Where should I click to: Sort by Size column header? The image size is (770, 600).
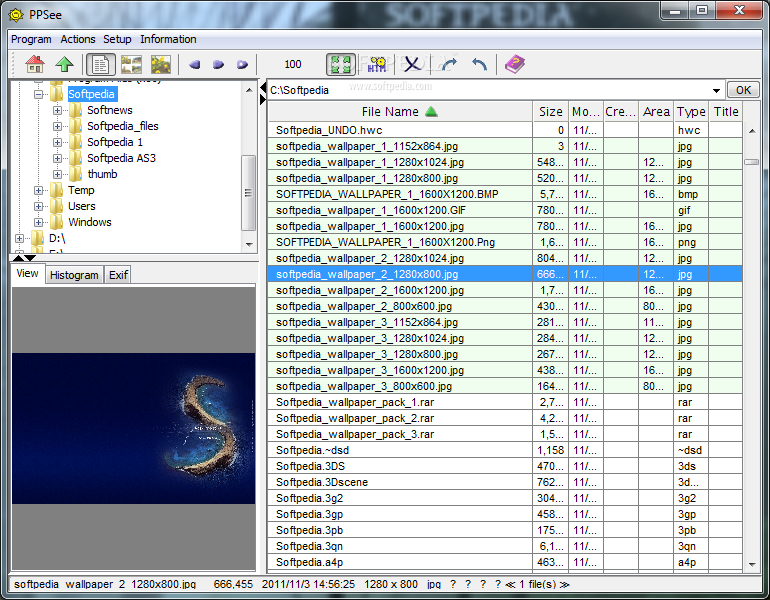point(550,112)
